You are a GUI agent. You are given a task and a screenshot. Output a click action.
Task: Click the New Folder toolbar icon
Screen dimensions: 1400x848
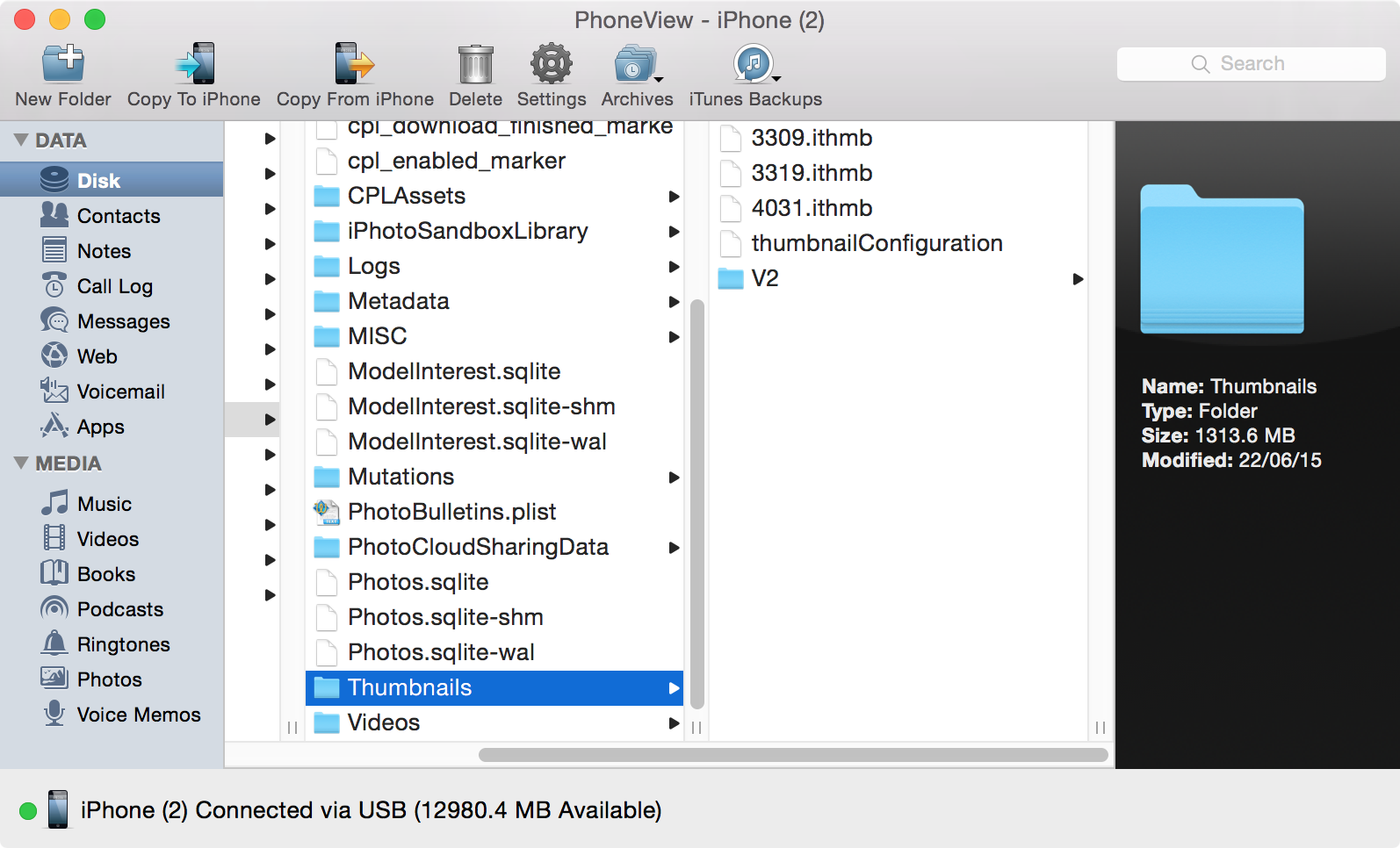pos(63,64)
